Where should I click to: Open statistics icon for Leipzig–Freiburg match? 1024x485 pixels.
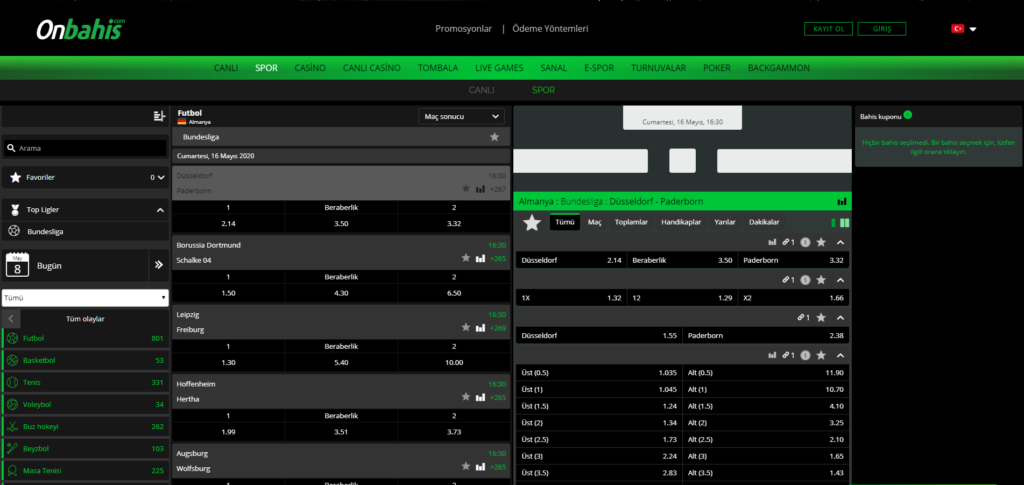click(x=481, y=328)
